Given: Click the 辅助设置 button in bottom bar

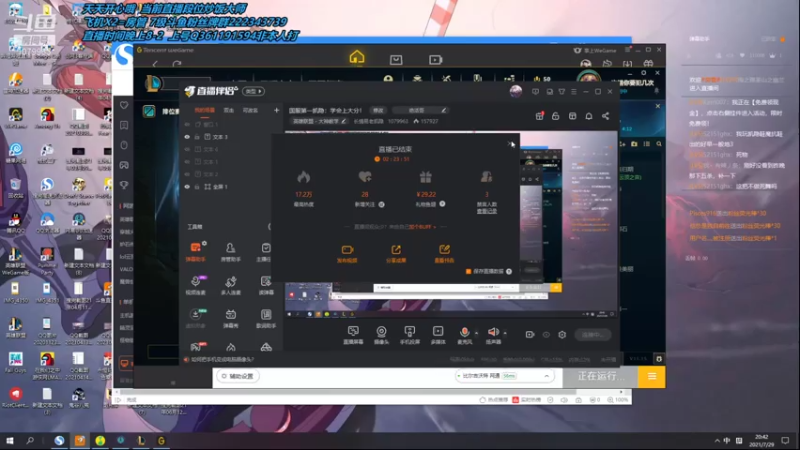Looking at the screenshot, I should [238, 376].
